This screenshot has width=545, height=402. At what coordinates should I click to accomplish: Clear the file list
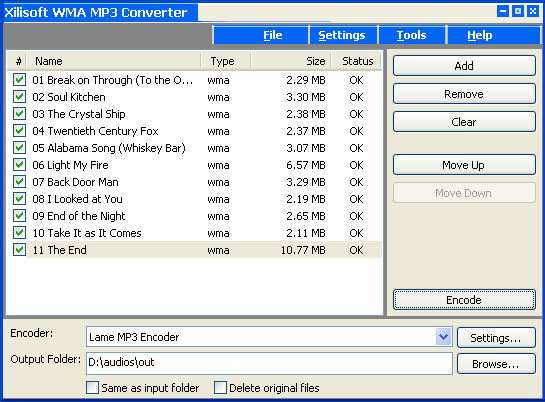click(464, 122)
